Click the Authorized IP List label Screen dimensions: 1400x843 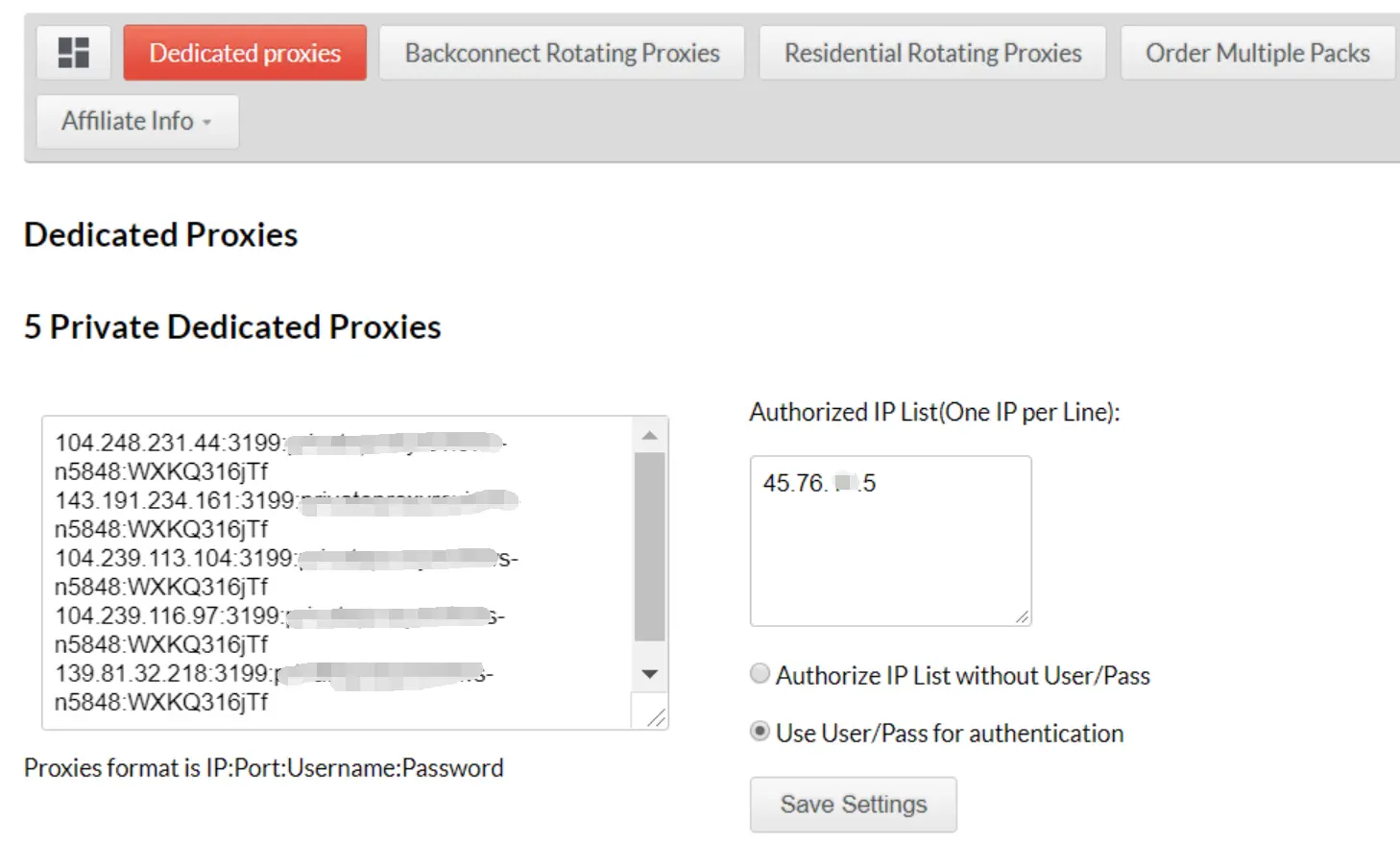point(934,412)
